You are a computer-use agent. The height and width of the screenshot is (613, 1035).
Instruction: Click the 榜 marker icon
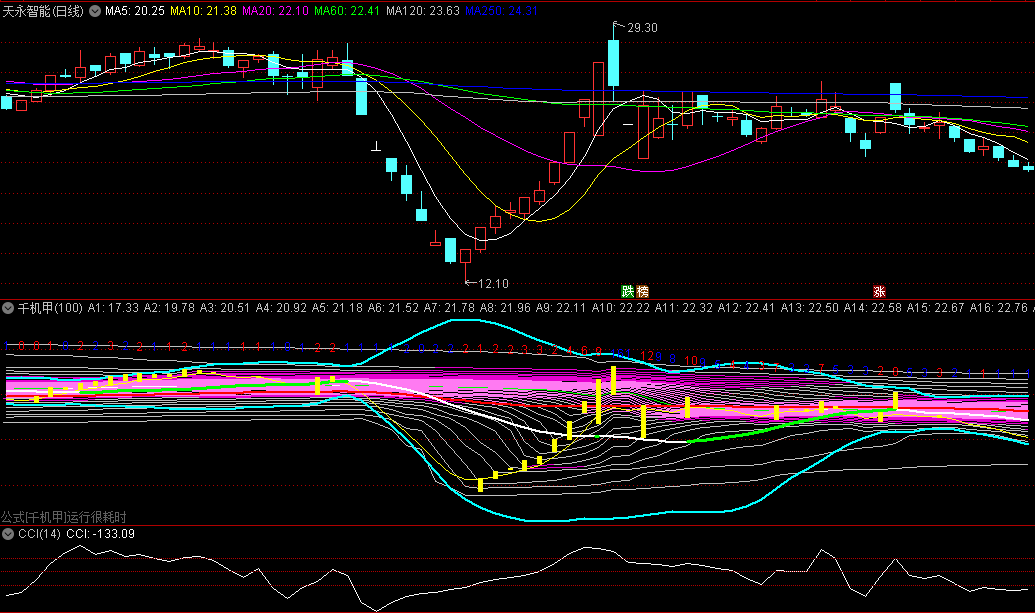(x=642, y=292)
